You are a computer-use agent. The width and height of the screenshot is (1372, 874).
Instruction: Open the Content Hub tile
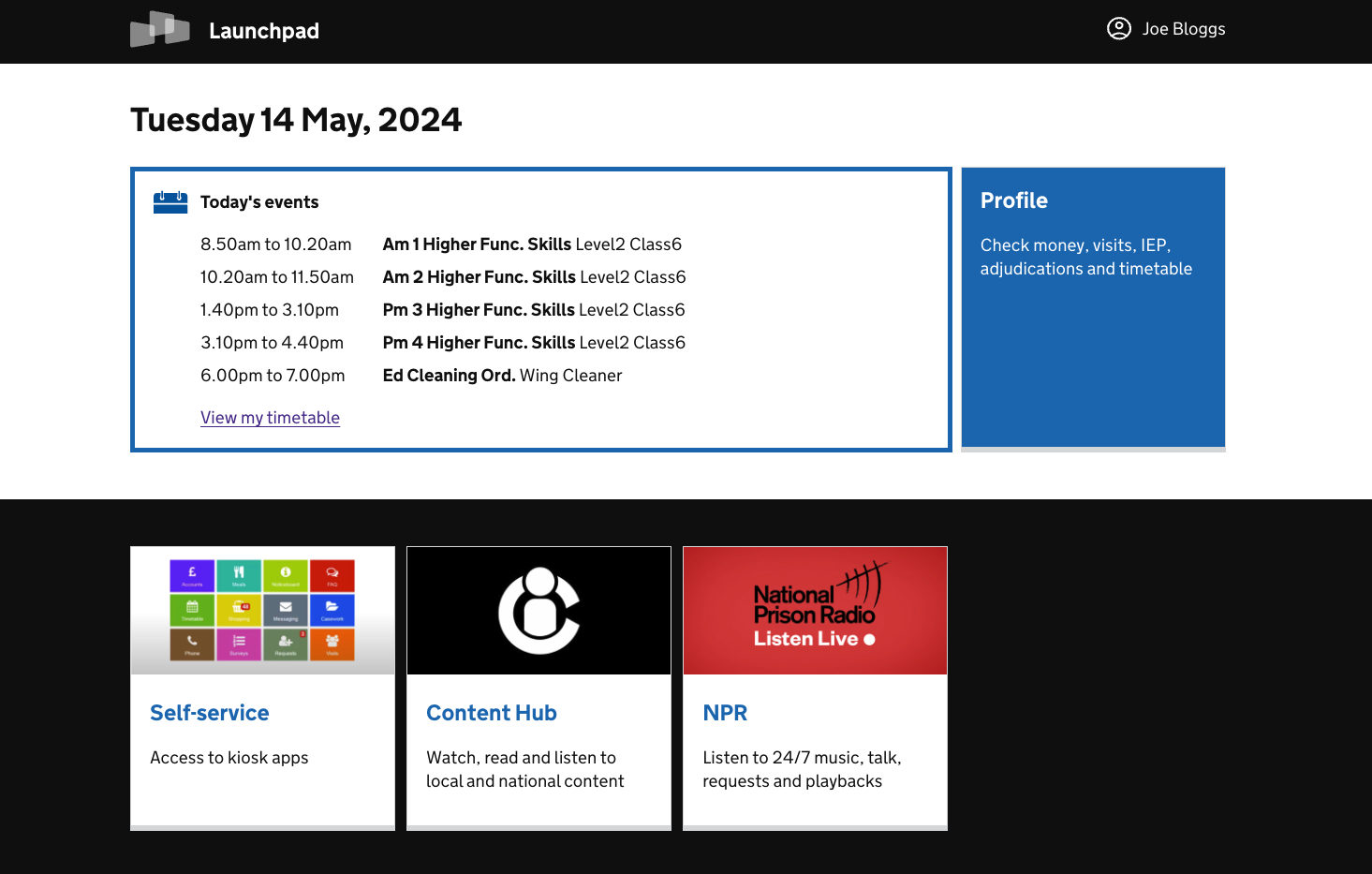pyautogui.click(x=491, y=712)
